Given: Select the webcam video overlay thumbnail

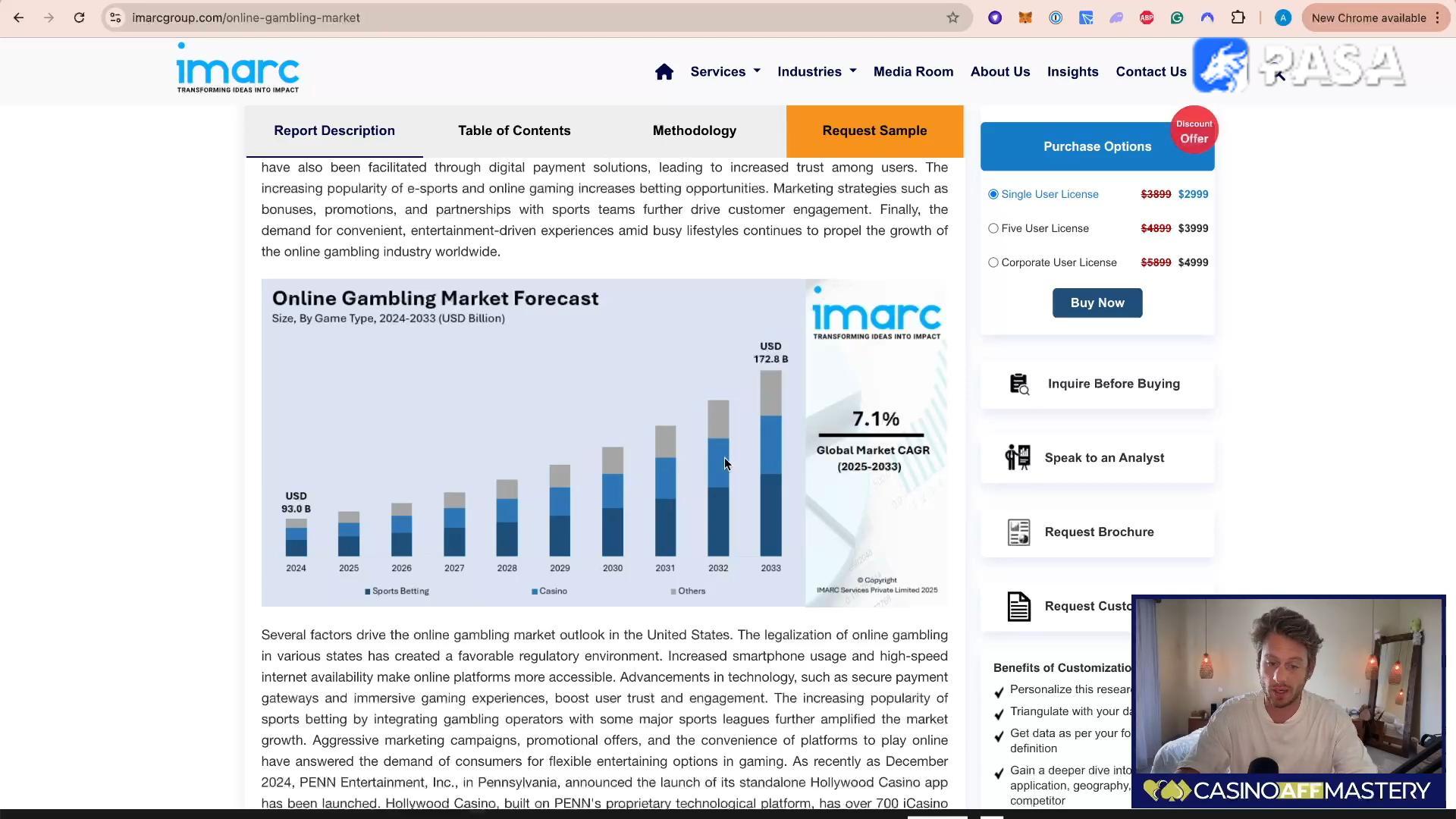Looking at the screenshot, I should click(1288, 701).
